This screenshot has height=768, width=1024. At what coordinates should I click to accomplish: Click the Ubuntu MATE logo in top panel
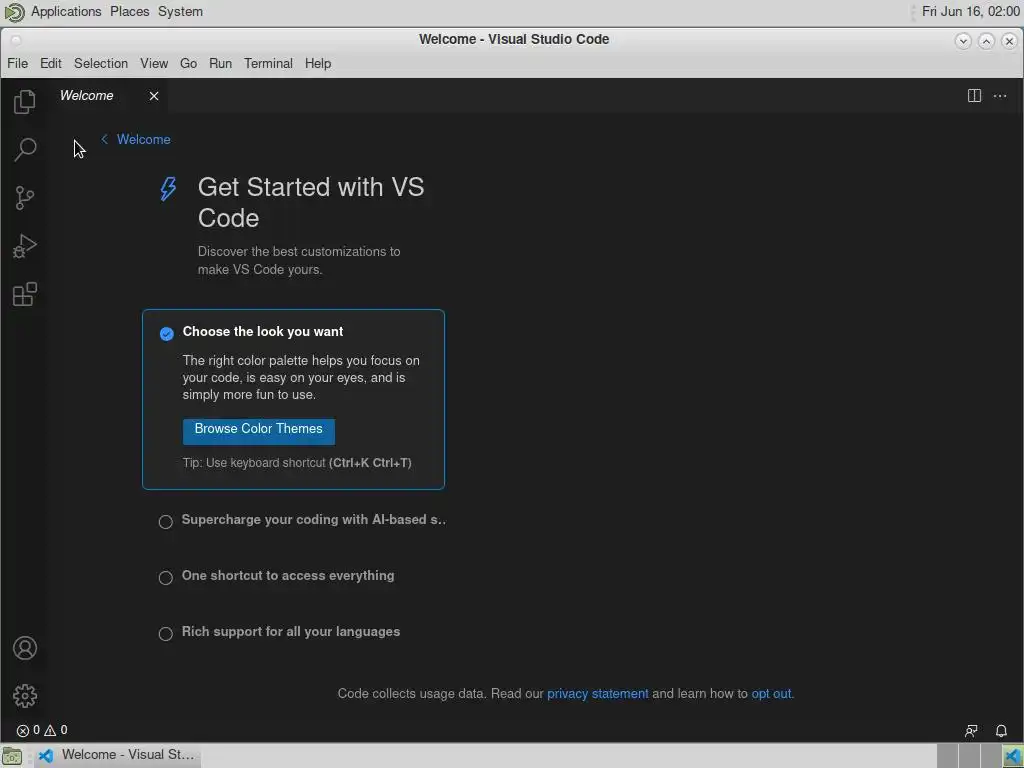pyautogui.click(x=14, y=12)
